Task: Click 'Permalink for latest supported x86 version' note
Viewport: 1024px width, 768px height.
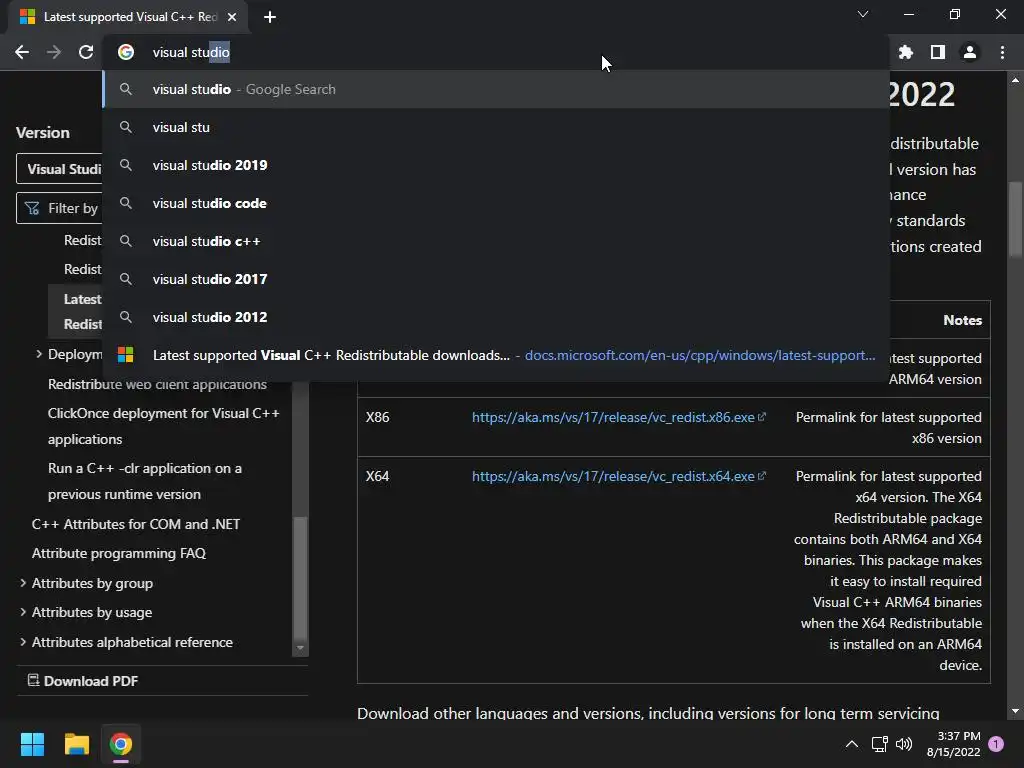Action: point(888,428)
